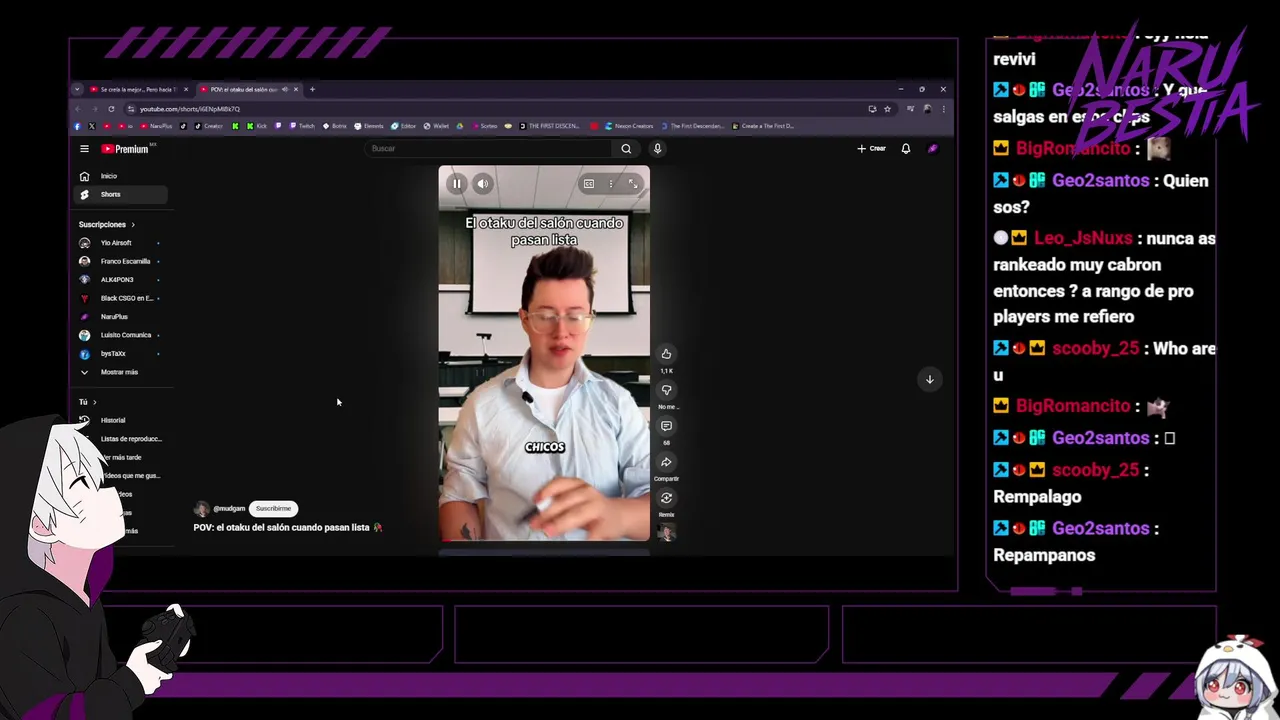Dislike the Short with the thumbs-down
The height and width of the screenshot is (720, 1280).
coord(666,390)
